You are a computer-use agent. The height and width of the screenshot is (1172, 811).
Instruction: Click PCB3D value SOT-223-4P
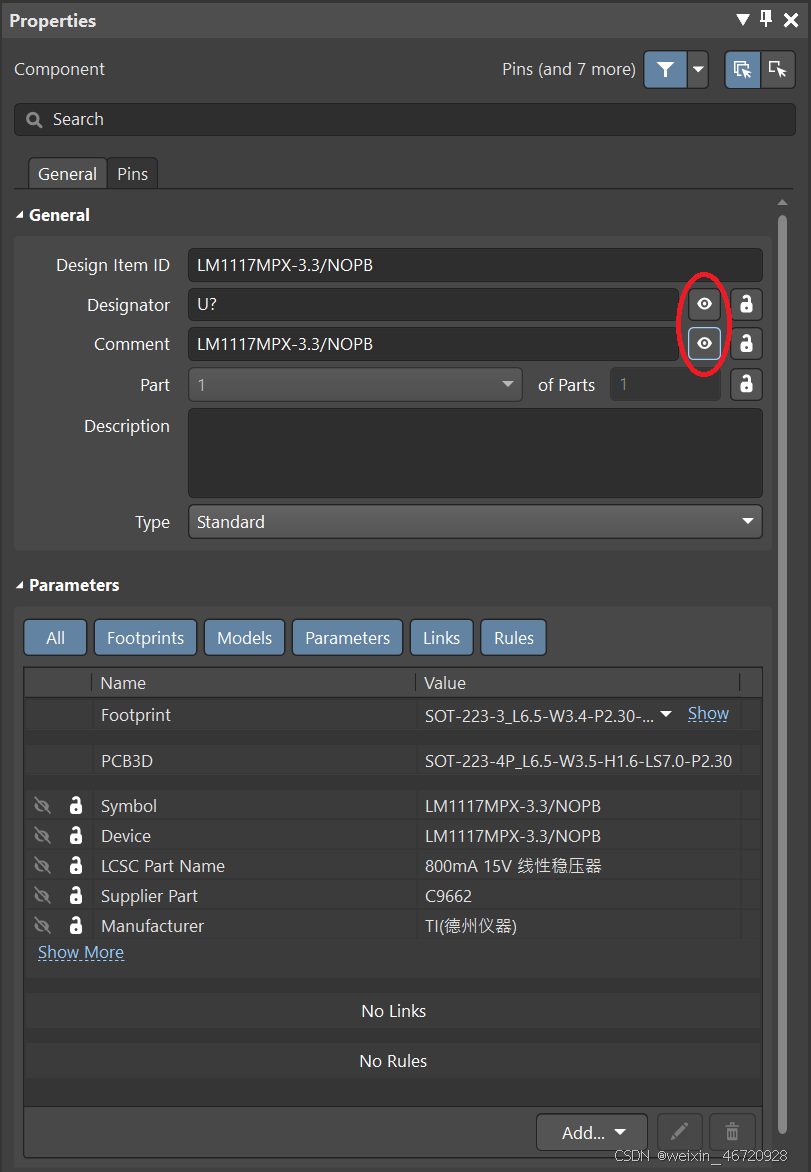coord(579,761)
